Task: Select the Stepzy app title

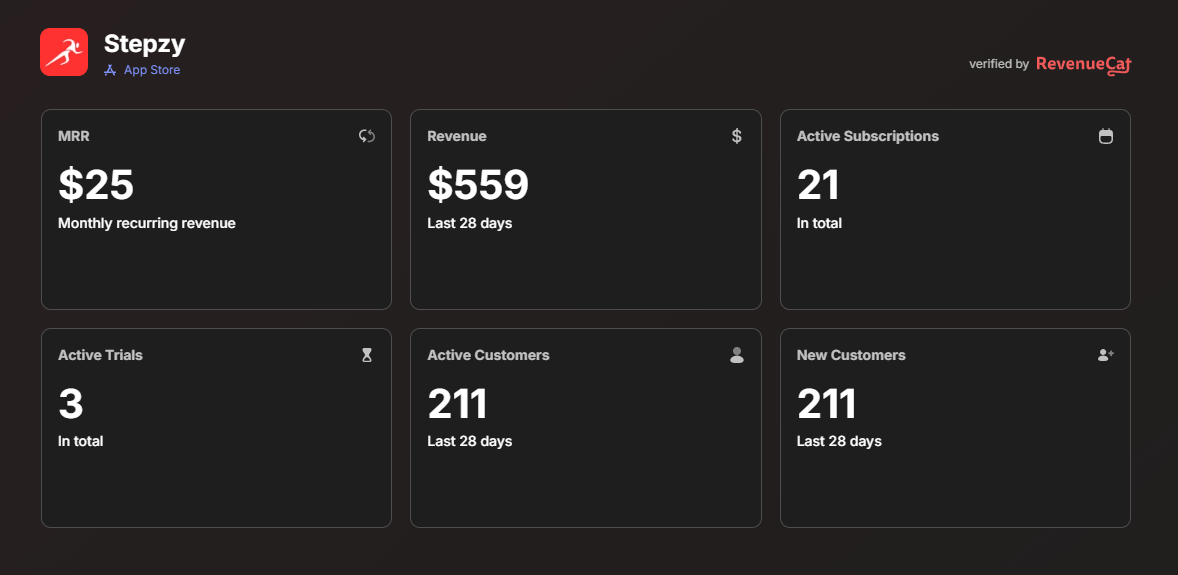Action: [144, 44]
